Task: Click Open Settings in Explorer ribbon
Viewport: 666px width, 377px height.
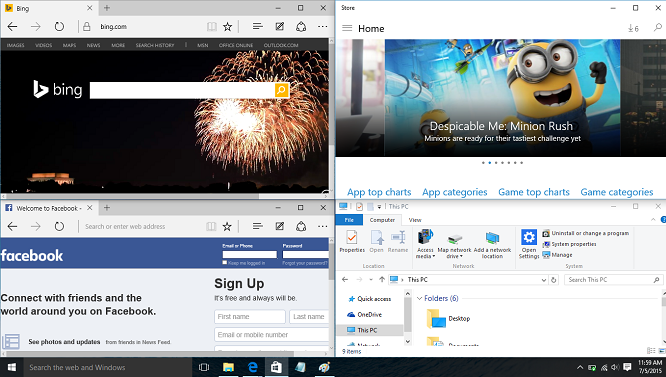Action: [x=529, y=244]
